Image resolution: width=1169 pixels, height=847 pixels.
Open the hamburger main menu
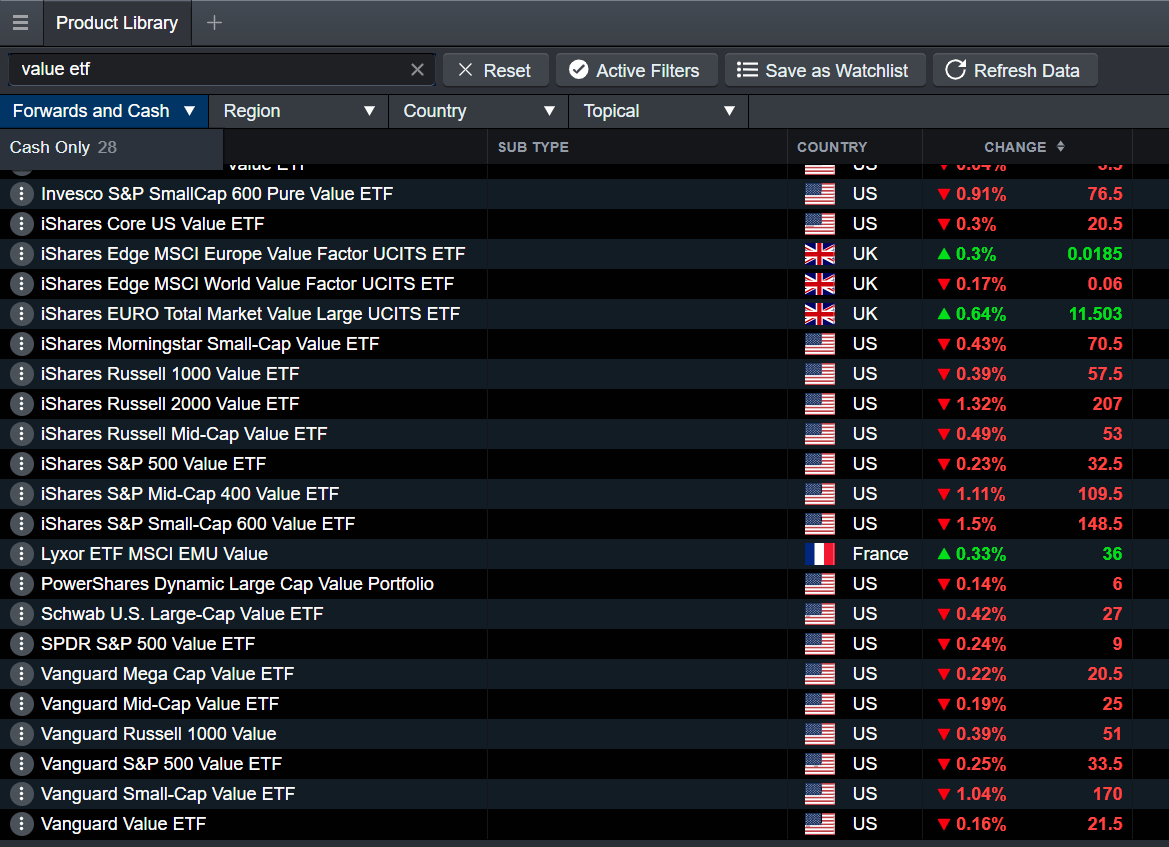coord(20,23)
